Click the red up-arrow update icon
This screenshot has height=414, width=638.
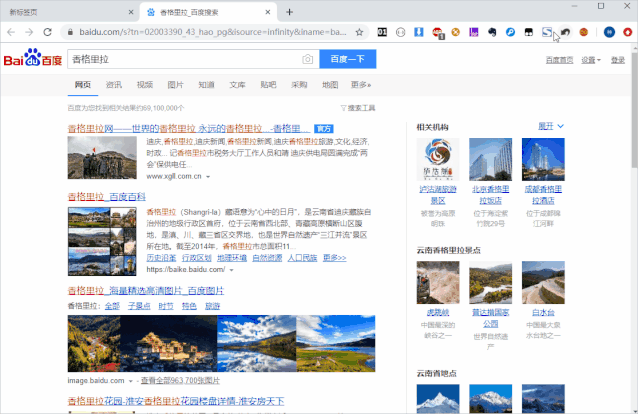pos(627,32)
